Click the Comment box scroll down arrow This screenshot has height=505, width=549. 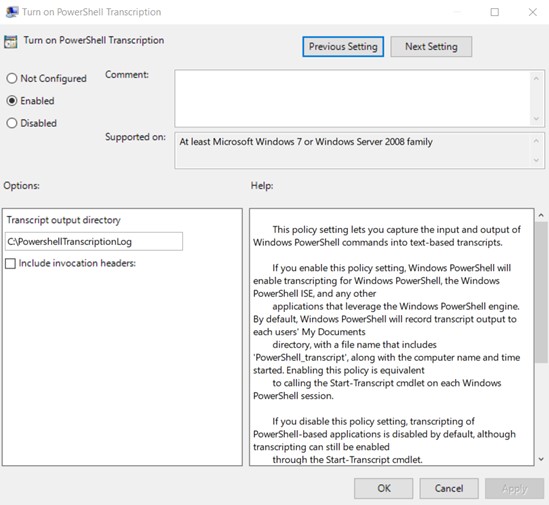536,119
